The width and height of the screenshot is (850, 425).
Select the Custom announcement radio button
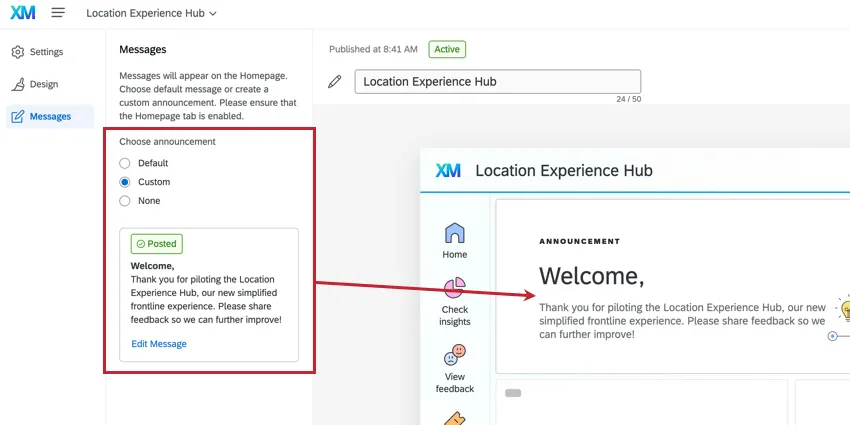(x=125, y=182)
